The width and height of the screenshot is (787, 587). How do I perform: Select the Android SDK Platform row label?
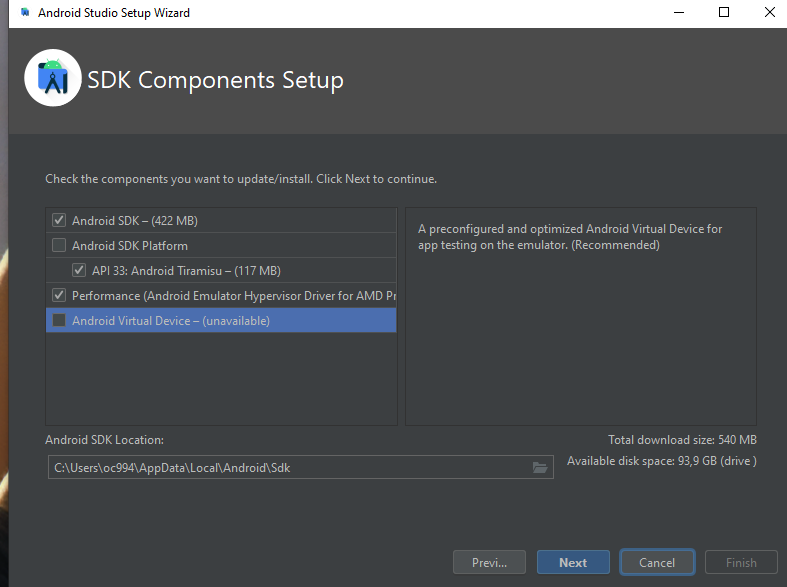[x=130, y=245]
